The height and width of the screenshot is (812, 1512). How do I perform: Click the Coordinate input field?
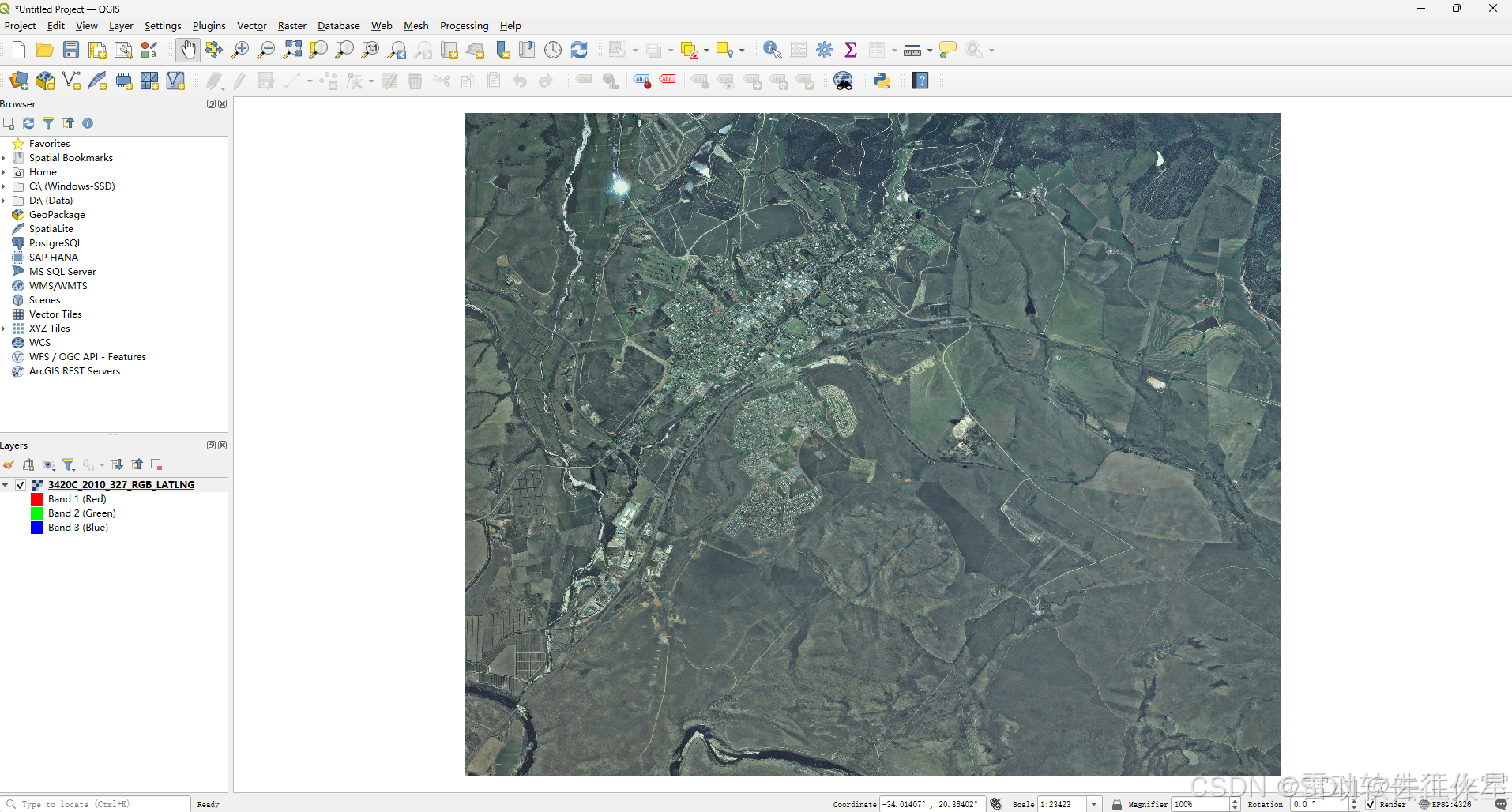pos(933,804)
